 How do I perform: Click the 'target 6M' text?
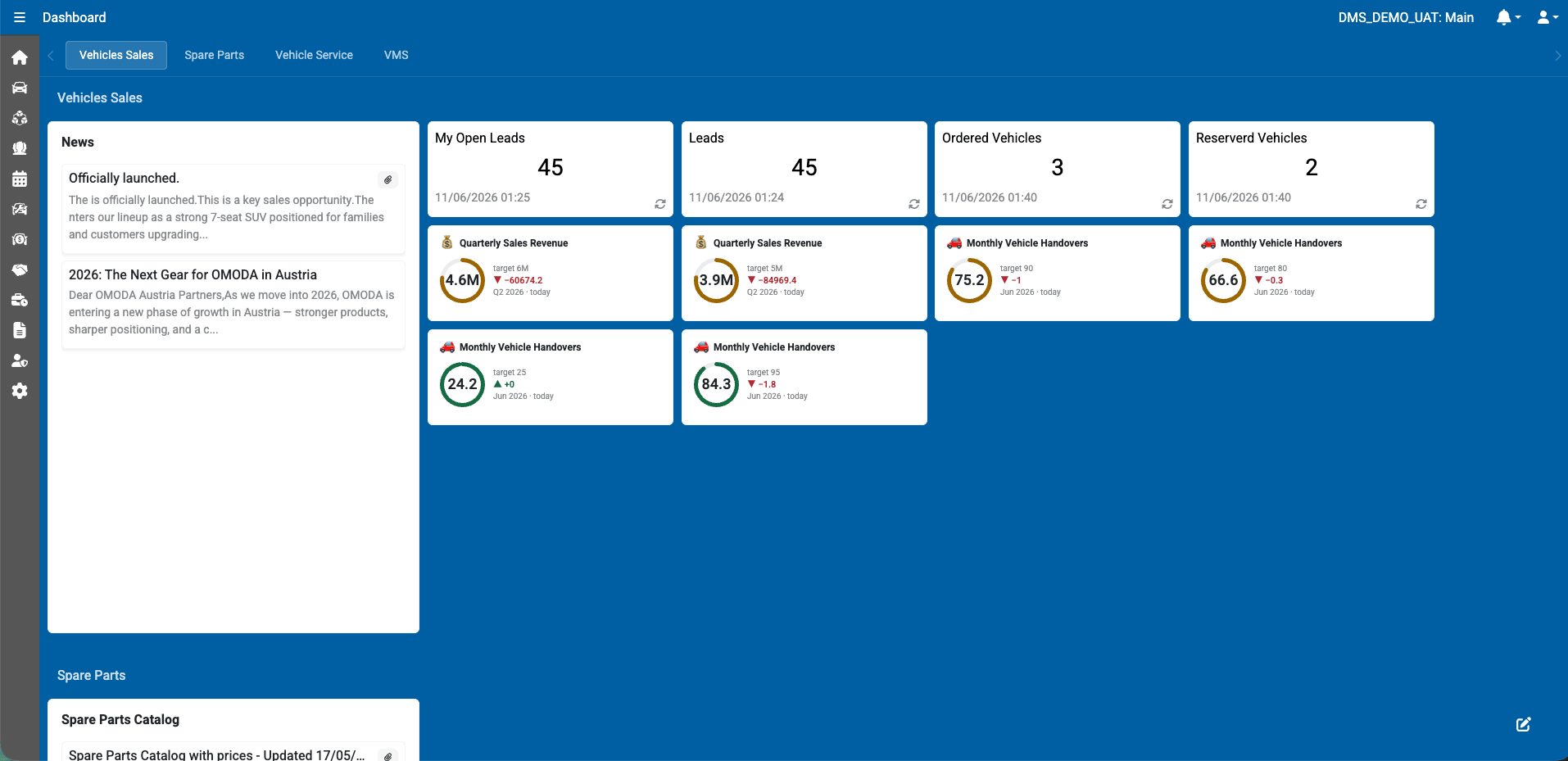510,269
